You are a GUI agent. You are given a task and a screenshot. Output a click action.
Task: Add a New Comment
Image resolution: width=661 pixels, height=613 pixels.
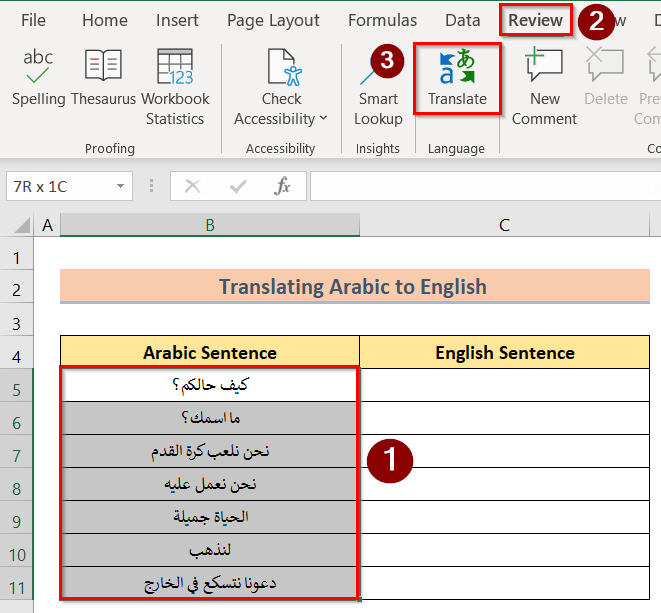click(544, 87)
